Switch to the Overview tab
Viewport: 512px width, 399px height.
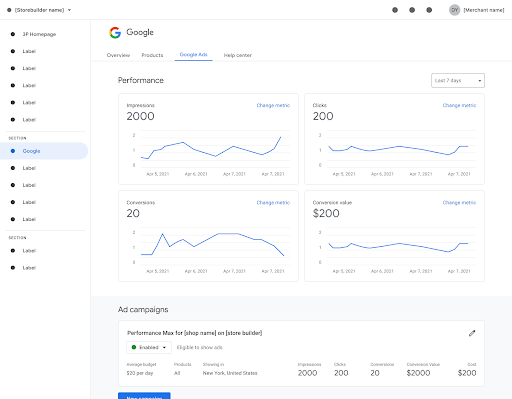point(118,55)
